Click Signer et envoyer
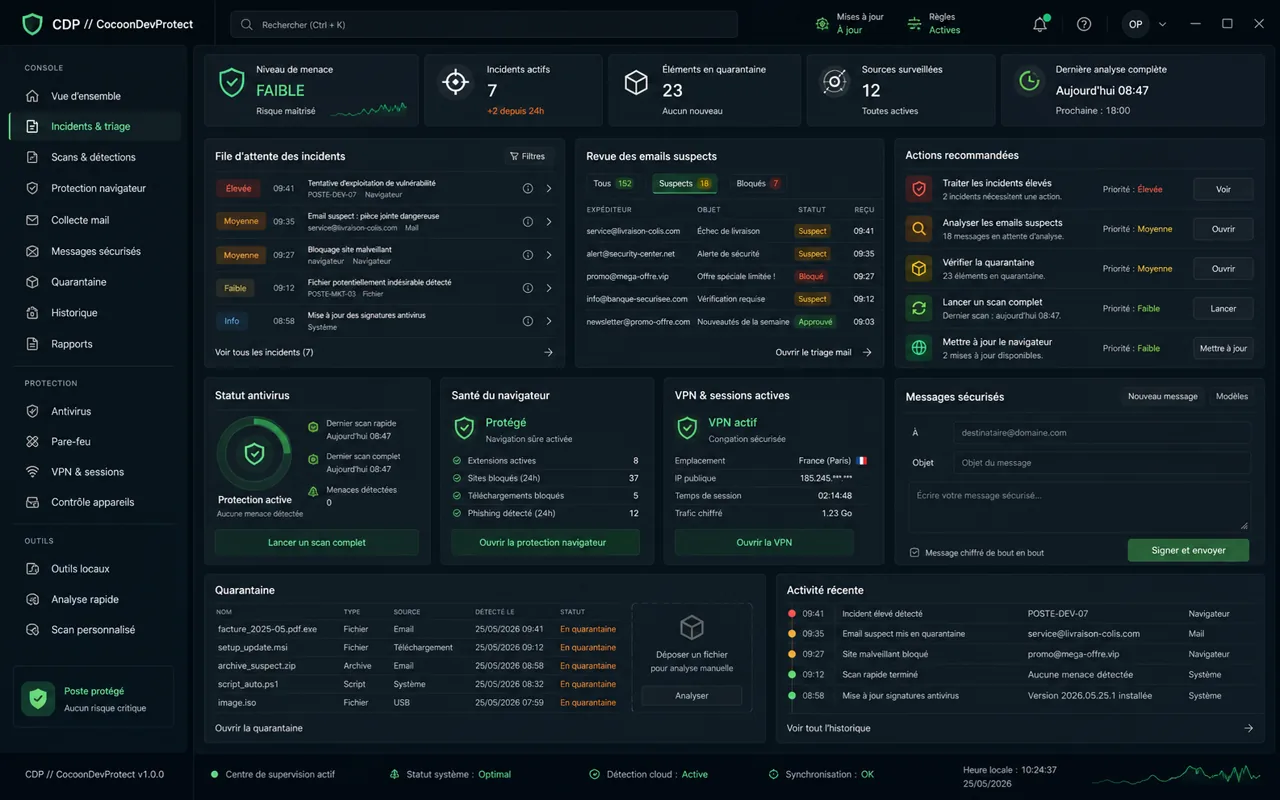Screen dimensions: 1280x800 pos(1188,550)
